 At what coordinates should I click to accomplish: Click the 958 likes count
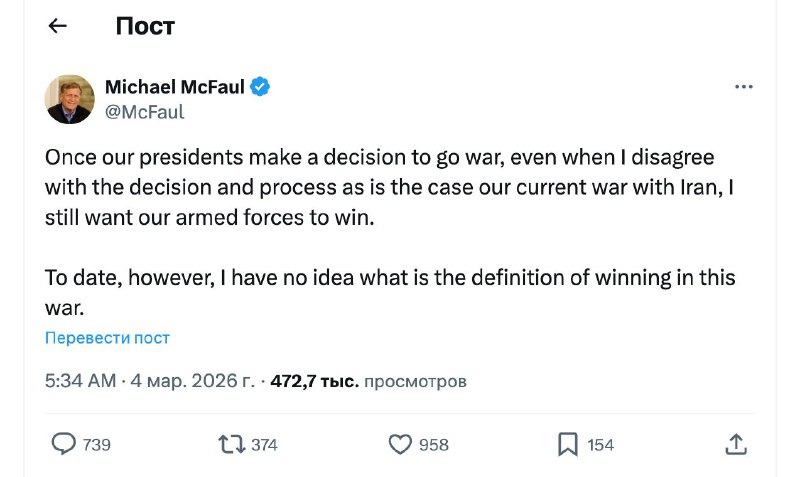pos(434,444)
